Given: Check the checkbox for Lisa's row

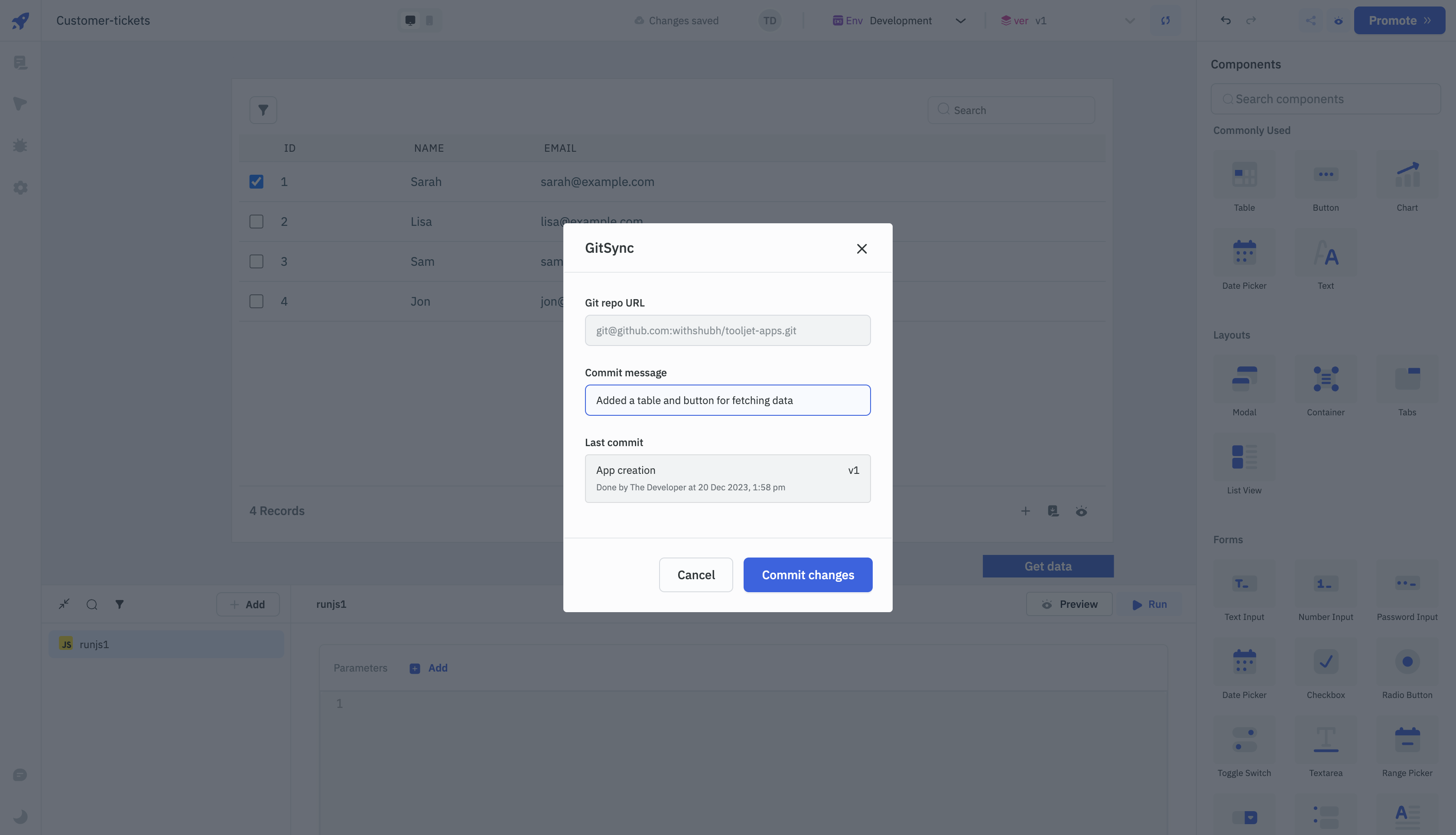Looking at the screenshot, I should (256, 222).
